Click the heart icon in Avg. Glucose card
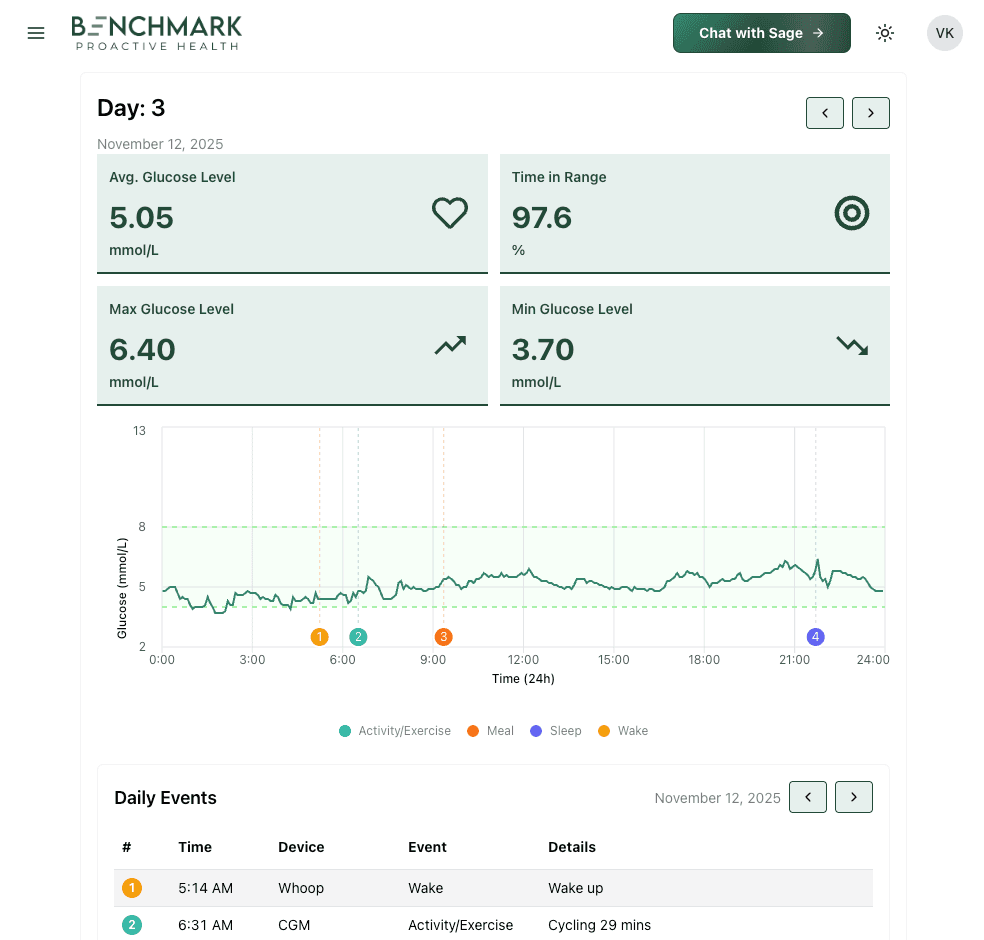 pos(450,213)
